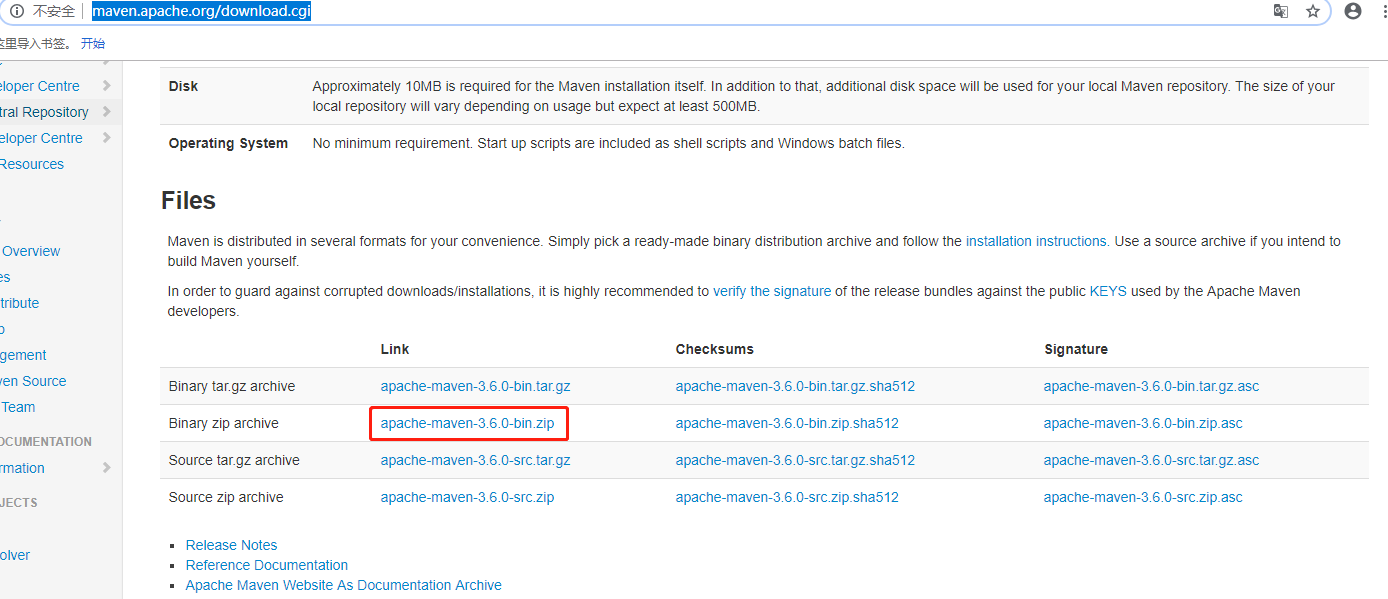Open the translate page icon

point(1280,11)
